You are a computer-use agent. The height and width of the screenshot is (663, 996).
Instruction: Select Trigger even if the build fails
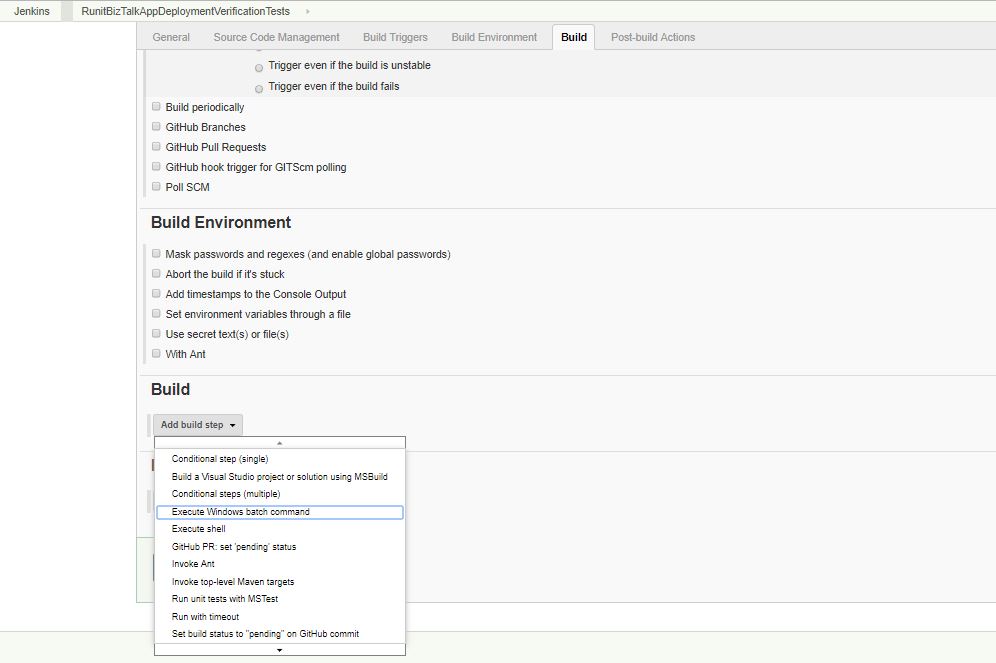(259, 89)
